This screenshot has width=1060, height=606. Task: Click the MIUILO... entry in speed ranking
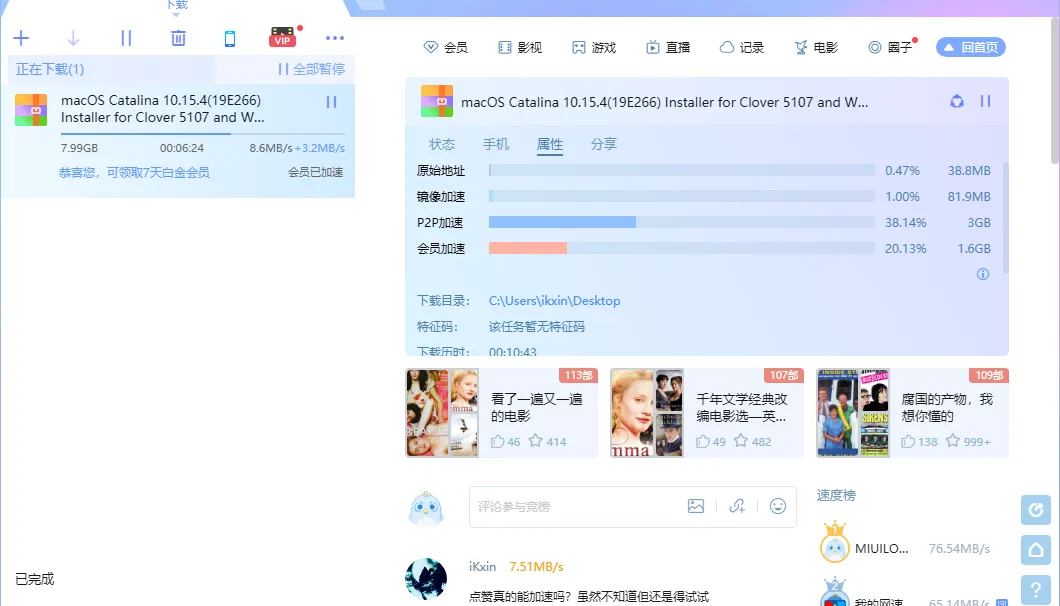coord(882,549)
